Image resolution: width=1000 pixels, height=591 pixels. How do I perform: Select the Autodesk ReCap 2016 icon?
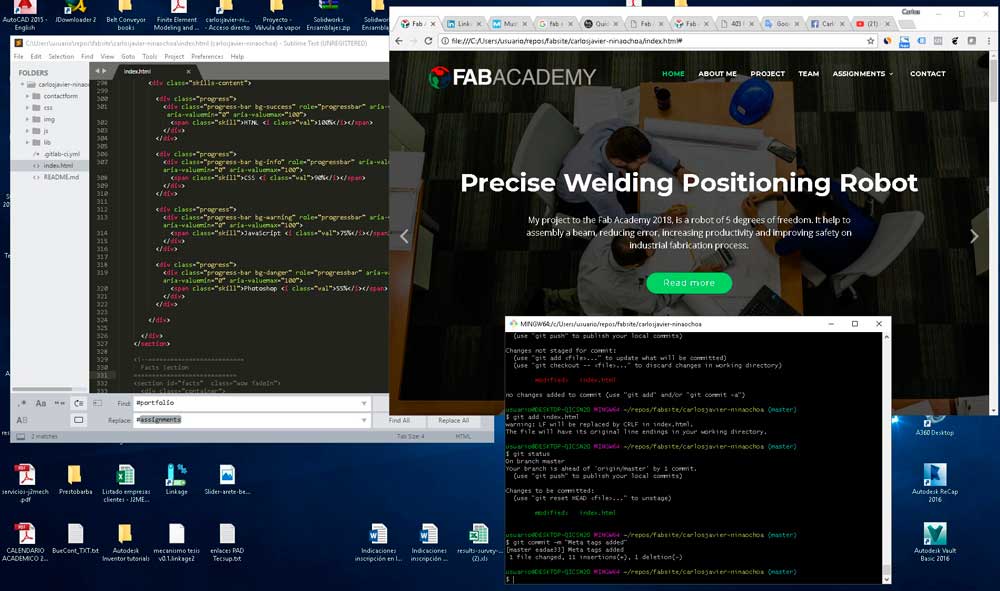click(934, 483)
